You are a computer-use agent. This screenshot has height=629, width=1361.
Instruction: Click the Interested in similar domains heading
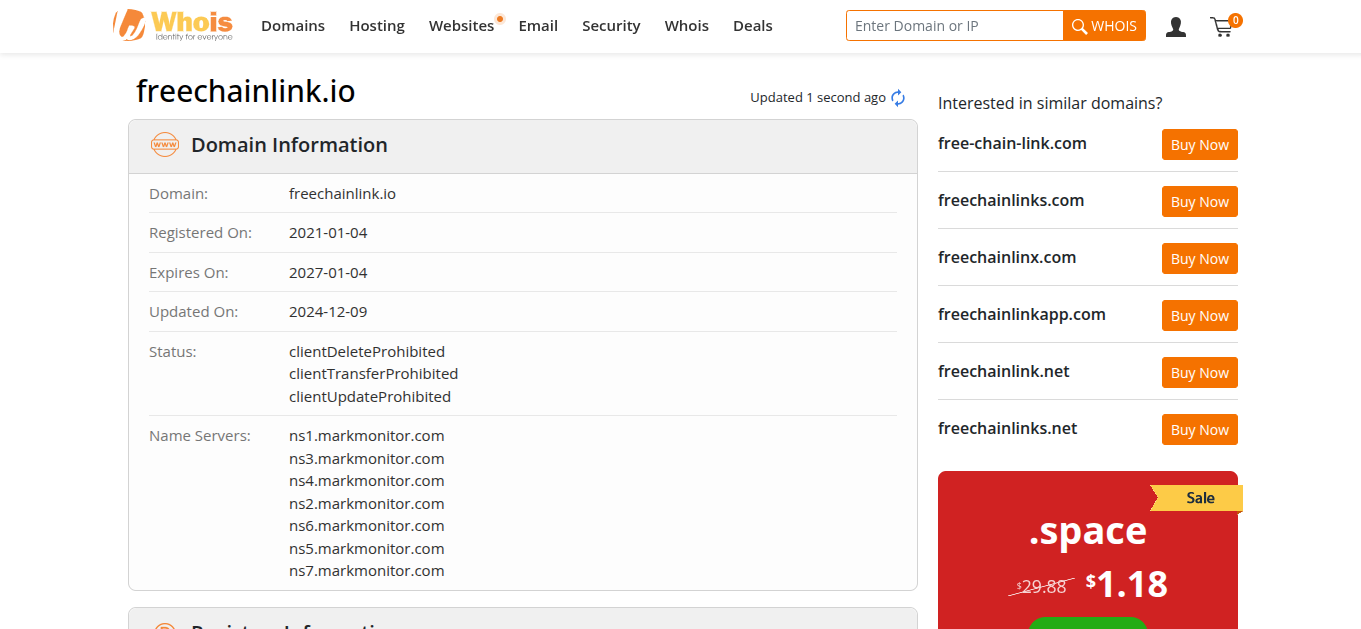(1050, 103)
